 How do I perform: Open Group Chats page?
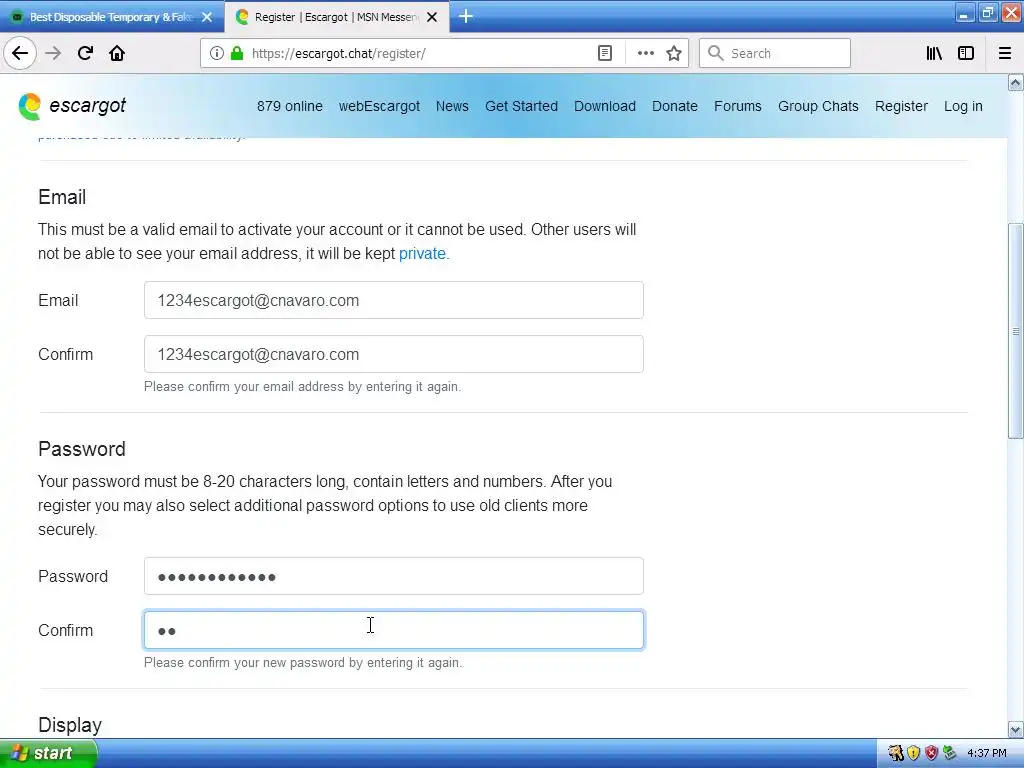coord(818,106)
